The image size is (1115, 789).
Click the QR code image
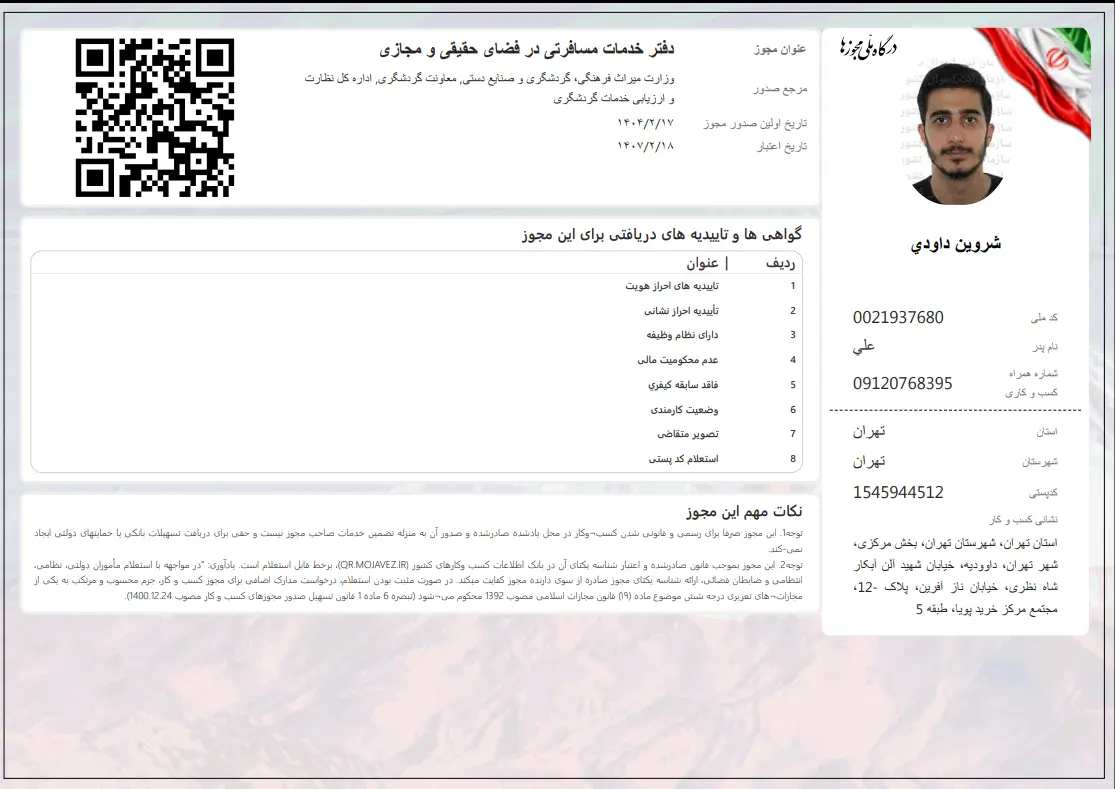click(155, 117)
